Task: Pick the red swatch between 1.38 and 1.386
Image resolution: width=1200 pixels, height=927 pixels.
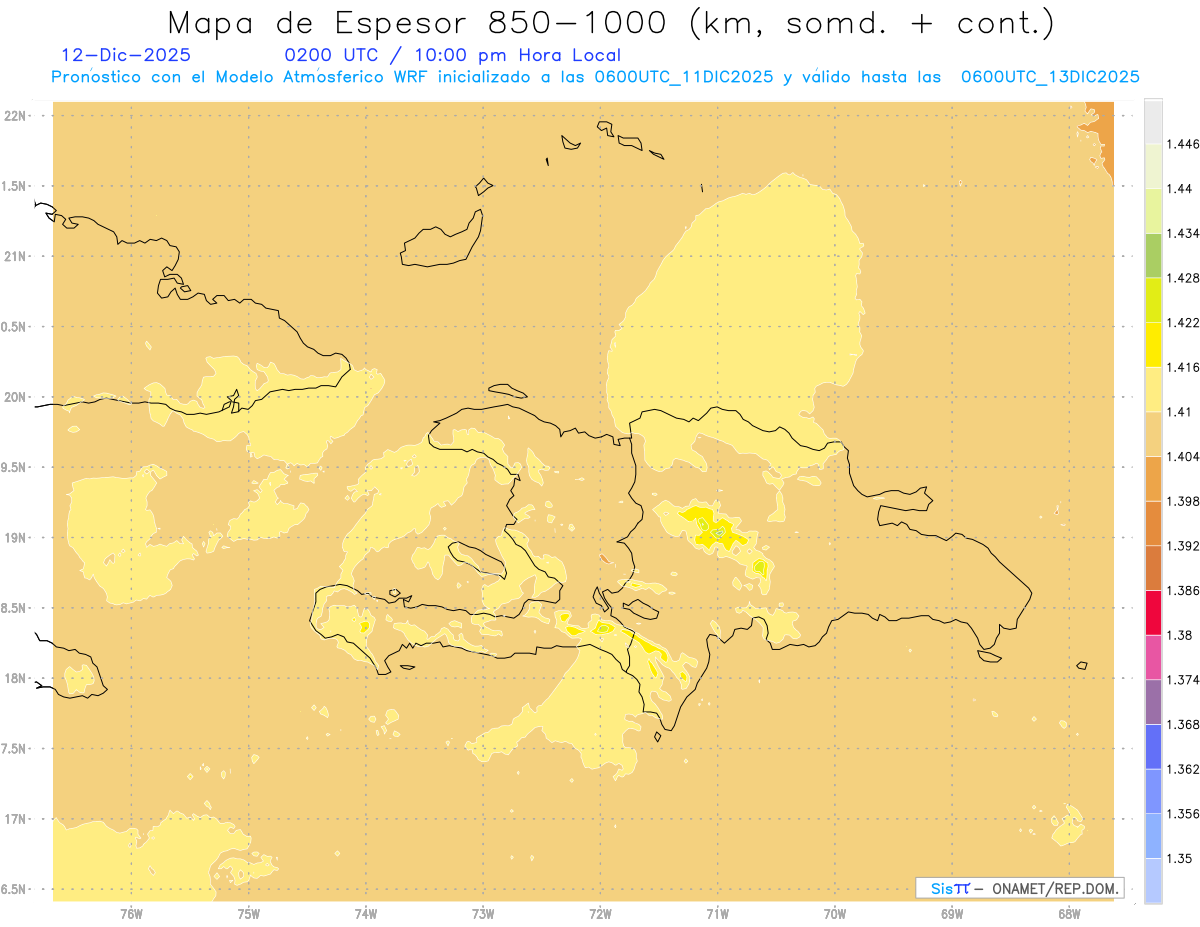Action: point(1153,613)
